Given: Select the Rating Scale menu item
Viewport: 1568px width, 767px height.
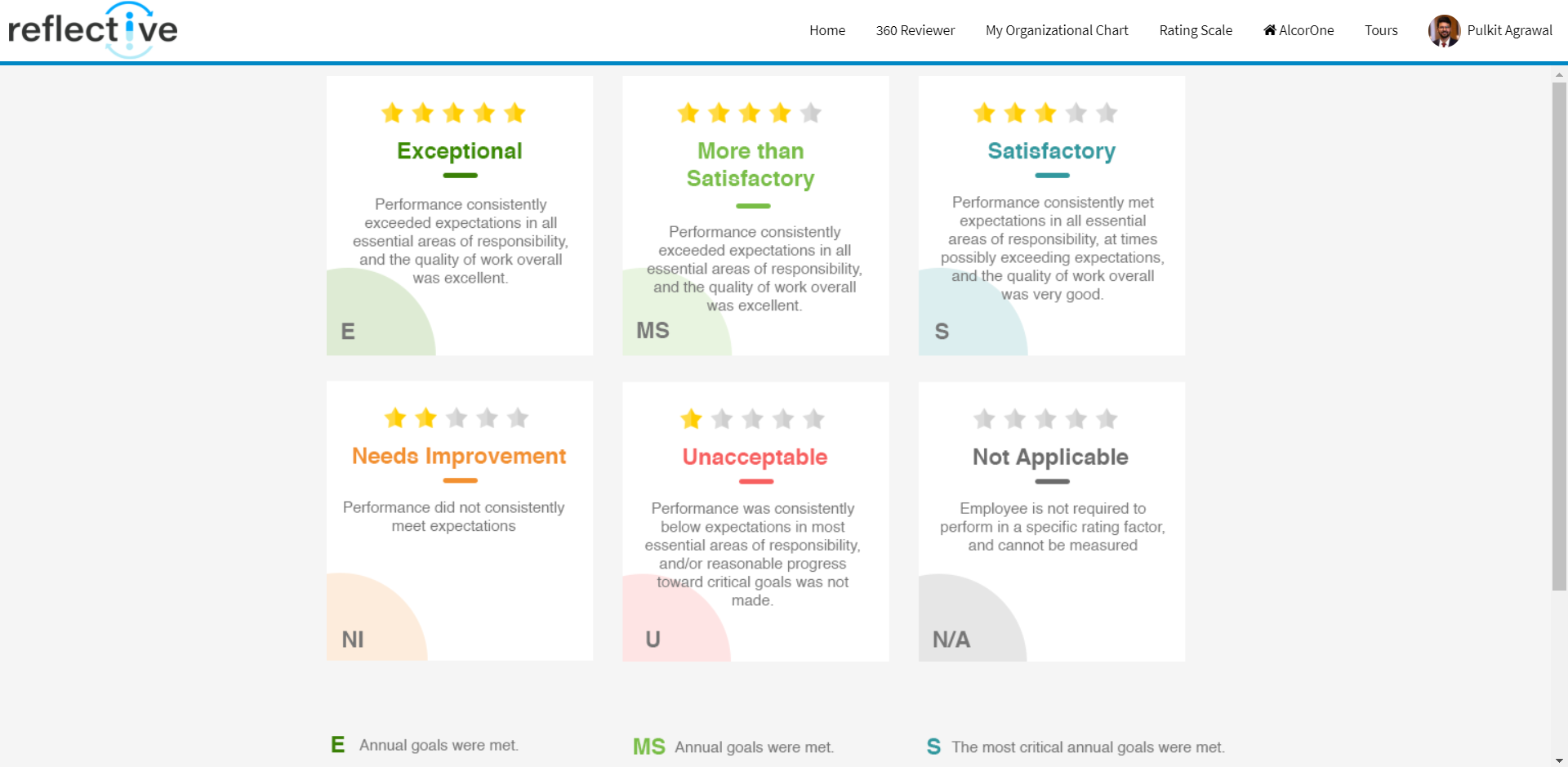Looking at the screenshot, I should [x=1196, y=31].
